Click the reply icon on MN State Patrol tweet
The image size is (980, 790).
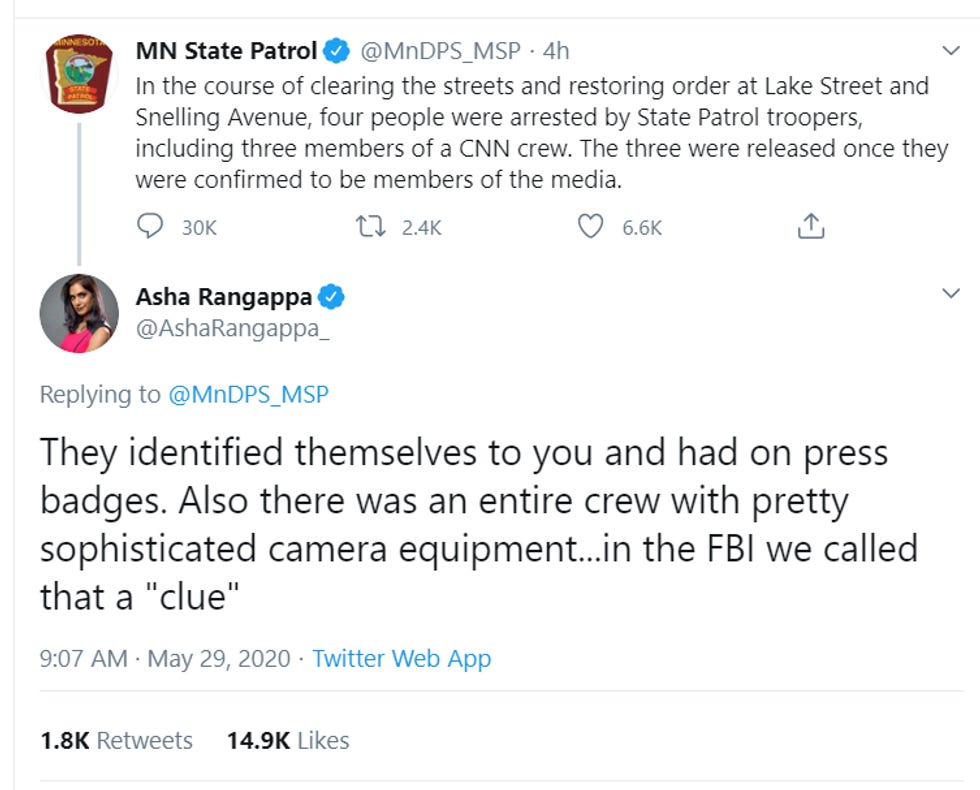(x=151, y=227)
